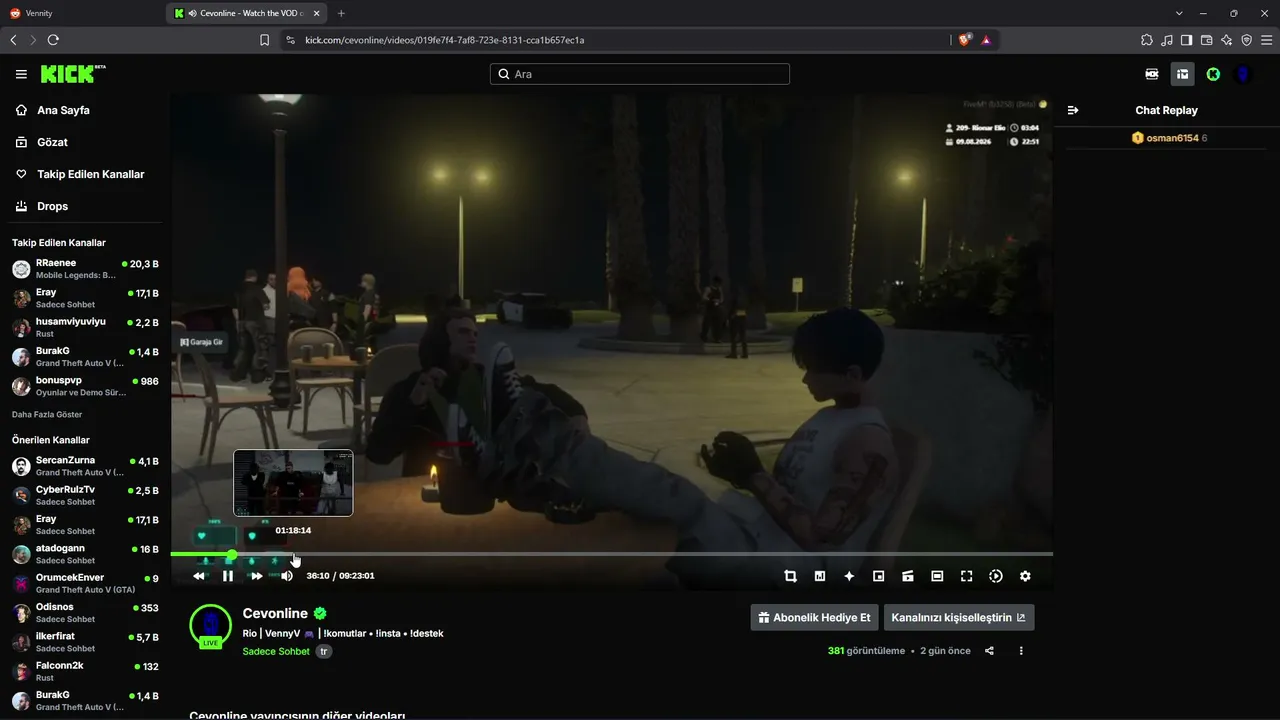This screenshot has height=720, width=1280.
Task: Open the playback speed control
Action: [x=996, y=576]
